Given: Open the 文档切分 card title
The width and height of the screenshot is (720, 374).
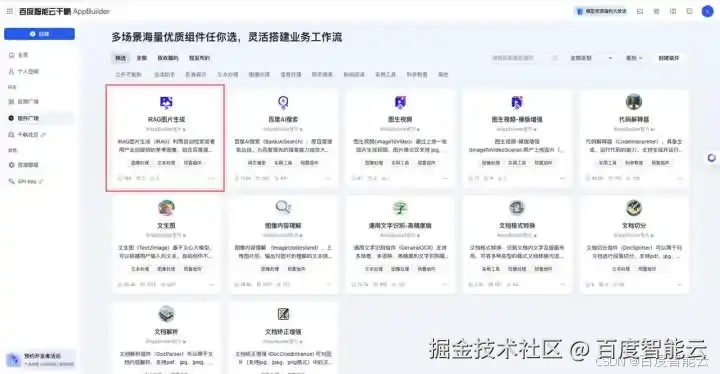Looking at the screenshot, I should click(x=634, y=226).
